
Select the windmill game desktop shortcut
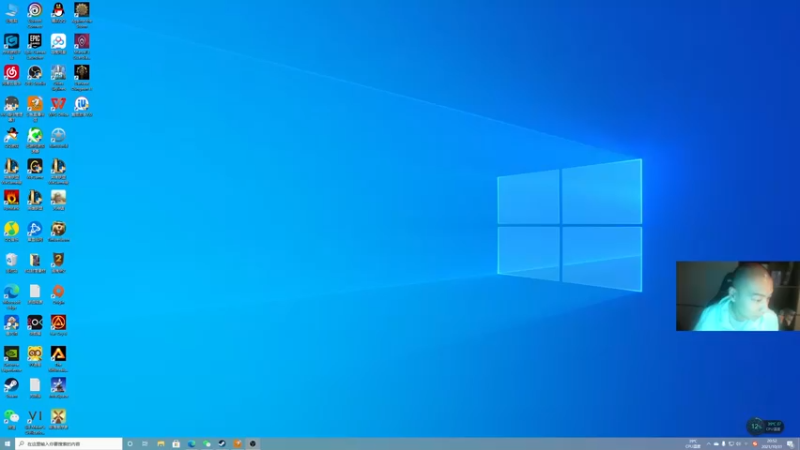[58, 419]
